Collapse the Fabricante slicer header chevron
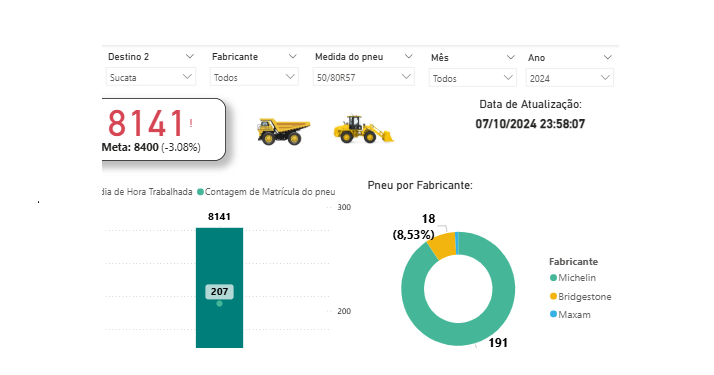Image resolution: width=714 pixels, height=375 pixels. coord(293,56)
